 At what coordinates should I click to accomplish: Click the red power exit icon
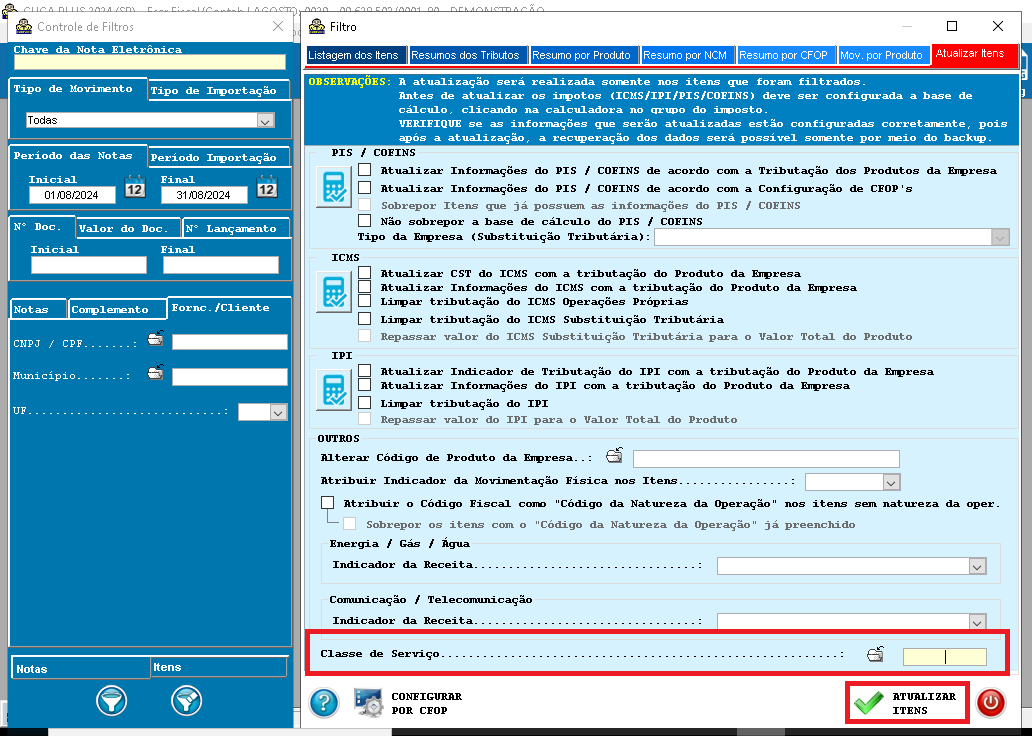click(991, 703)
